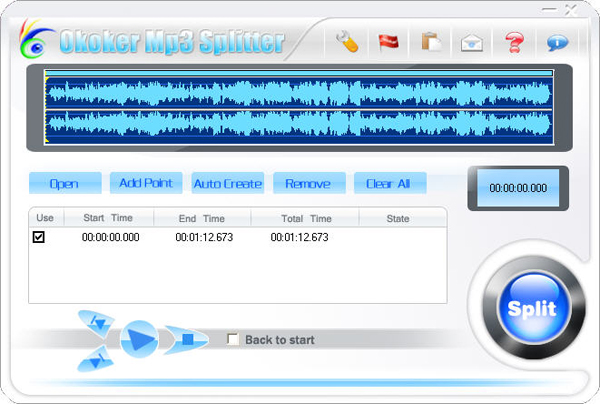
Task: Click the light blue position bar above waveform
Action: pos(299,73)
